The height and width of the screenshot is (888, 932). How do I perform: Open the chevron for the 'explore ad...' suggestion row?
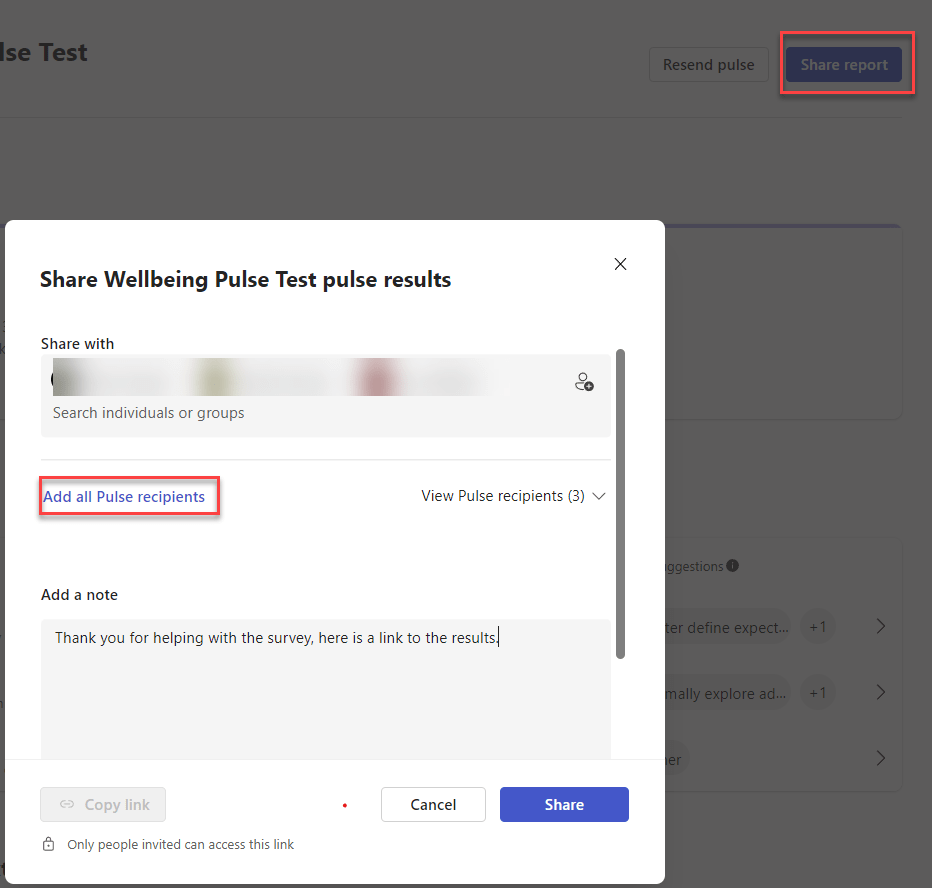[880, 693]
